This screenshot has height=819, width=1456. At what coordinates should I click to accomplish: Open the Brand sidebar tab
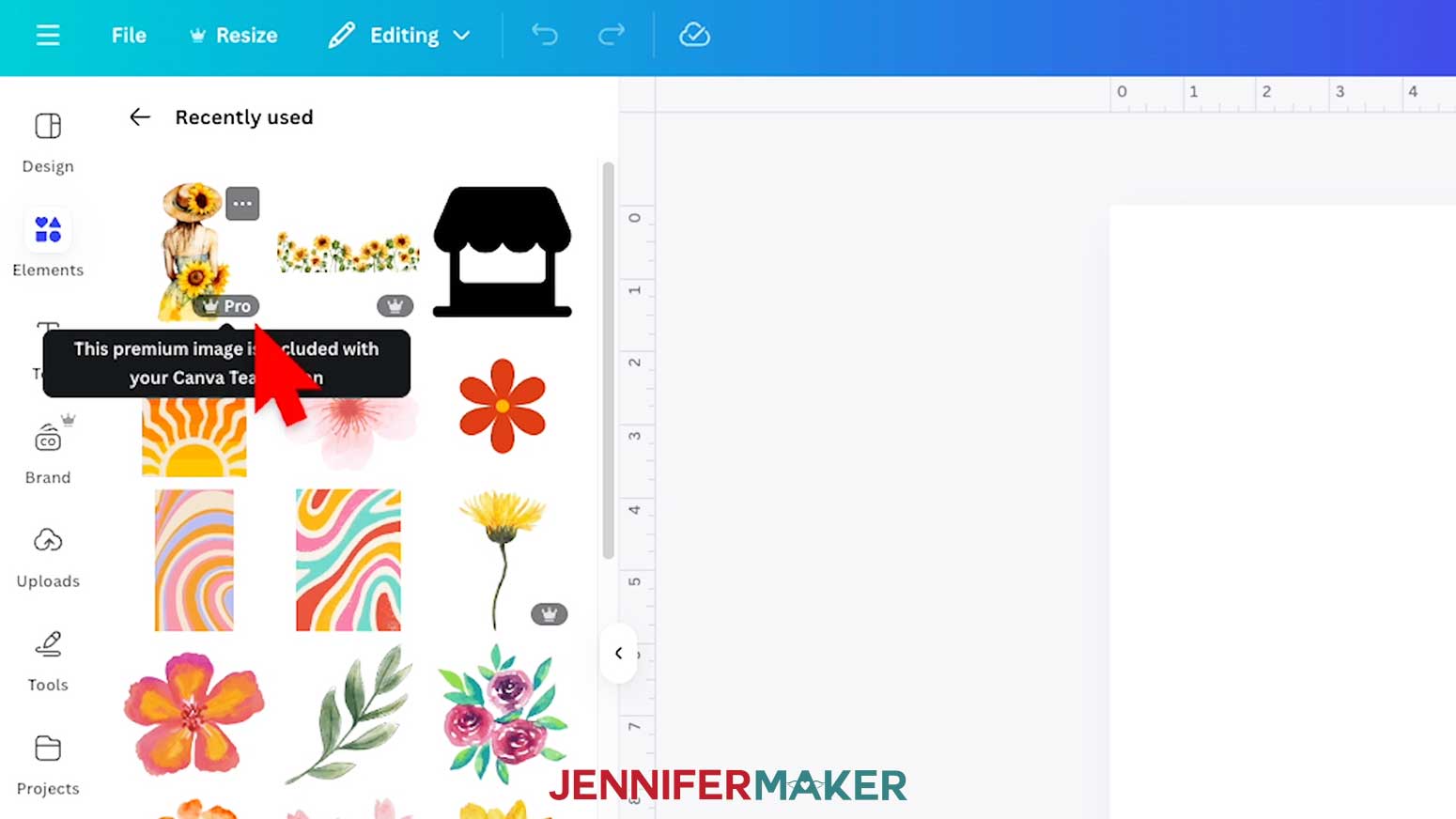48,453
